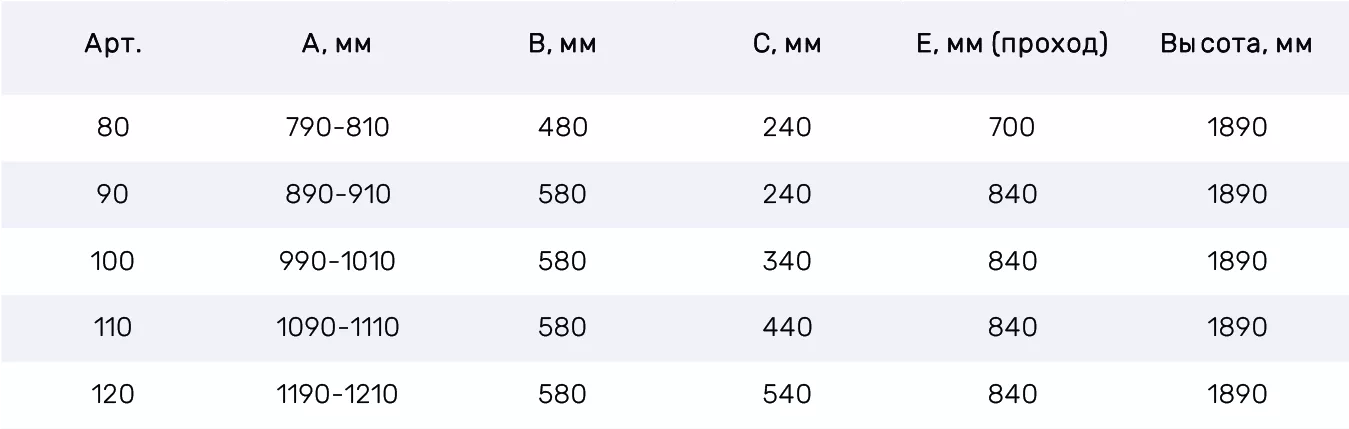Click the 890-910 size range cell
1349x429 pixels.
click(x=337, y=194)
